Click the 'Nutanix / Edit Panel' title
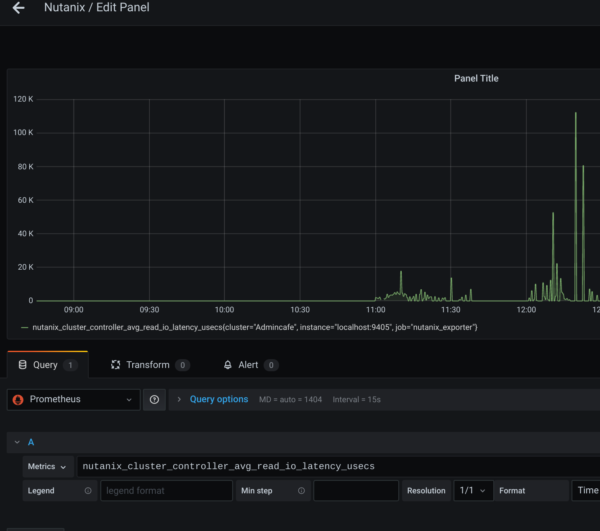This screenshot has height=531, width=600. pyautogui.click(x=97, y=7)
